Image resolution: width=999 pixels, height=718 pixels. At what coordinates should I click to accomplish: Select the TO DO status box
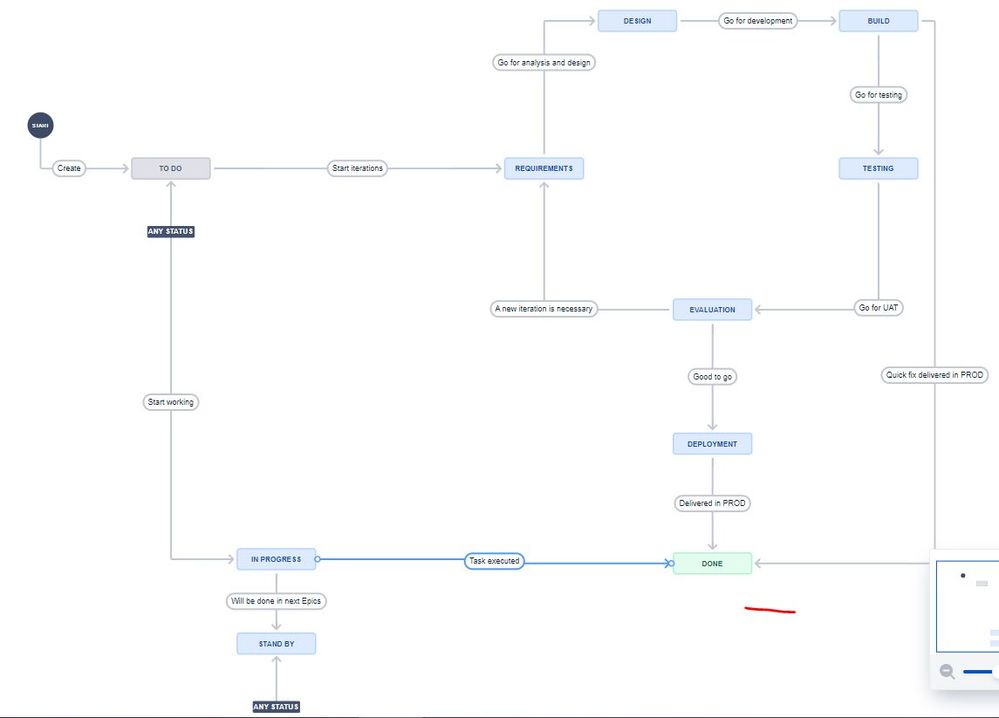(171, 168)
